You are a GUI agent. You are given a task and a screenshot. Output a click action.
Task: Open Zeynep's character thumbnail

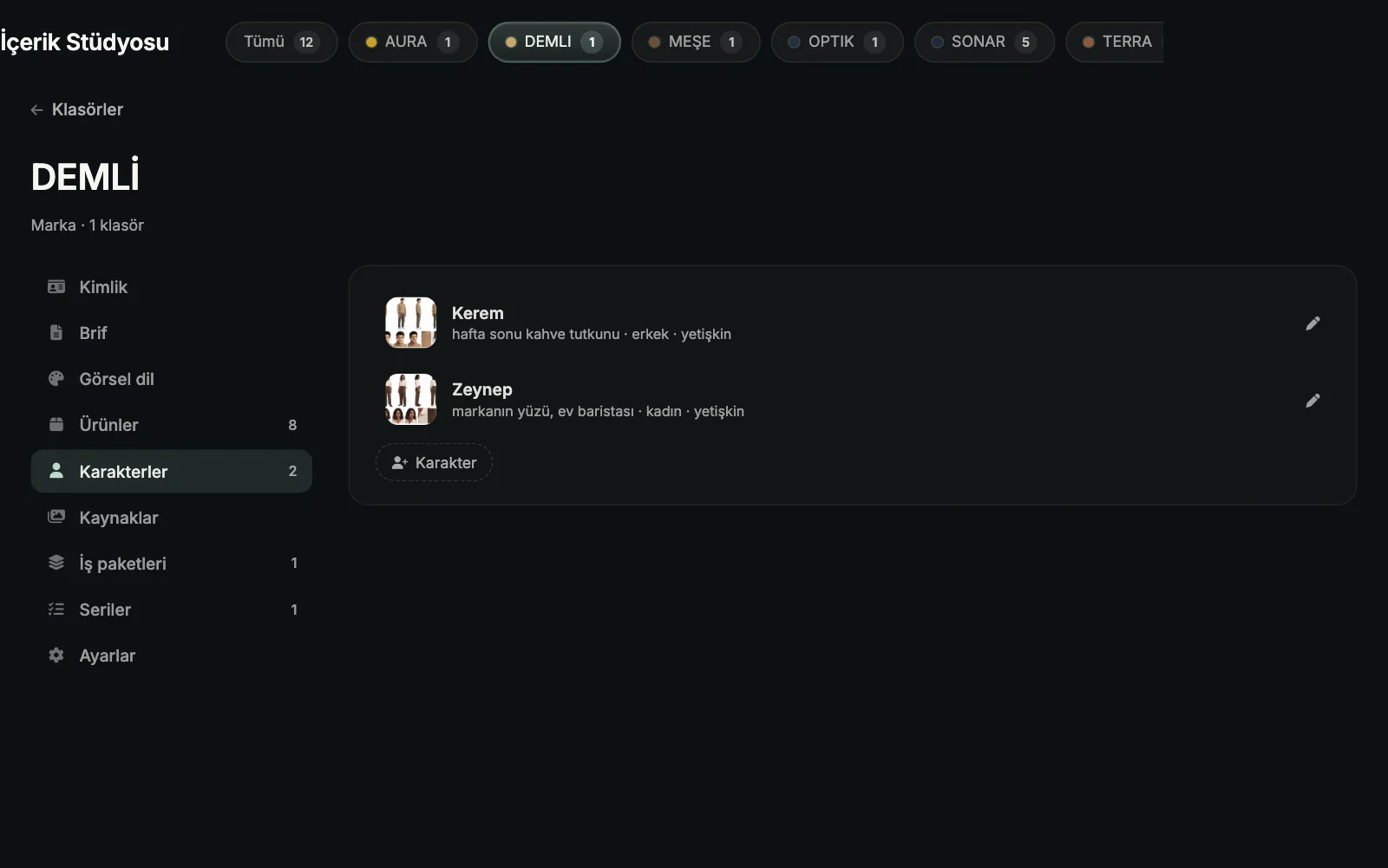(410, 400)
